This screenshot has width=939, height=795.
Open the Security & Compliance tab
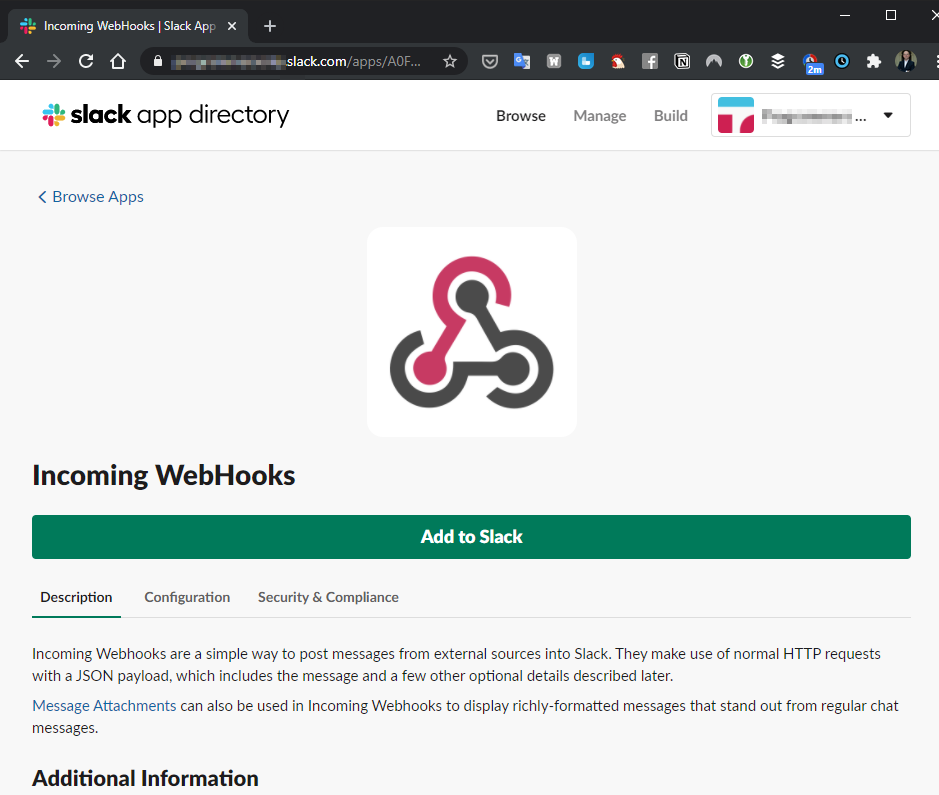[328, 597]
